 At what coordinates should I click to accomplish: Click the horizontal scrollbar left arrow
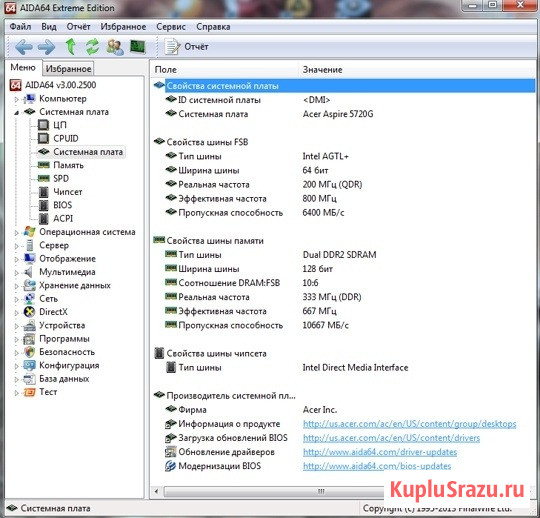point(157,491)
